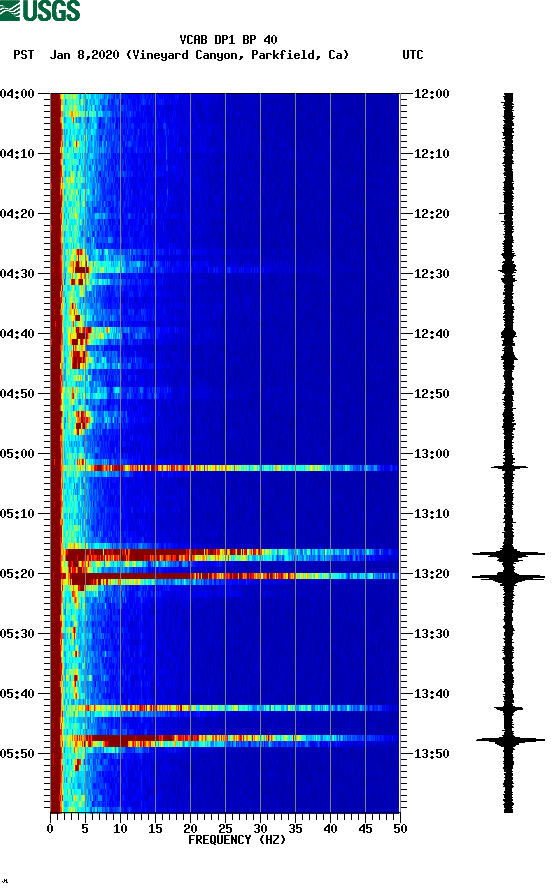Click the 12:40 UTC time label
This screenshot has height=892, width=552.
432,334
